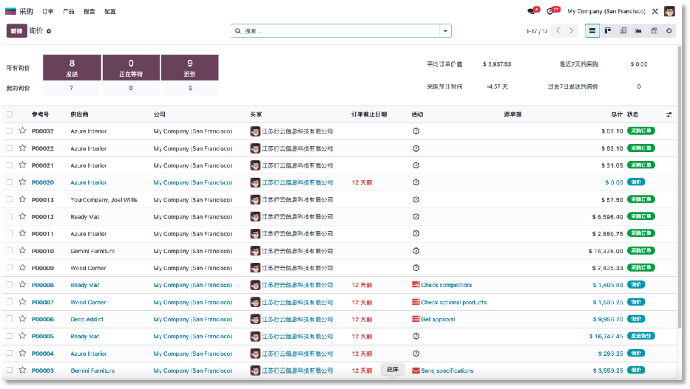
Task: Open record P00020
Action: (x=43, y=183)
